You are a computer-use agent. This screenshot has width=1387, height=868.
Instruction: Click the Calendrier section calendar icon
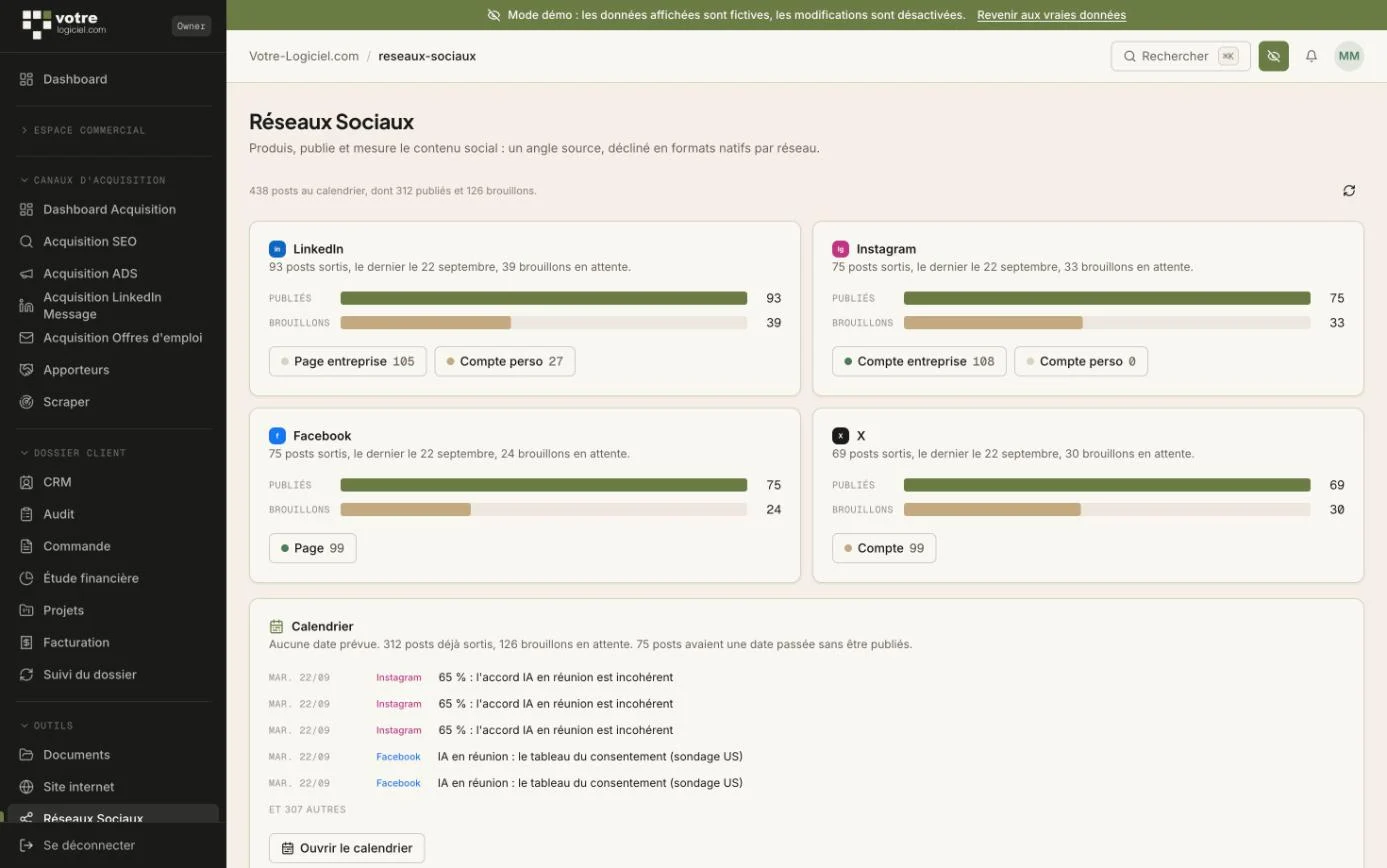tap(277, 627)
